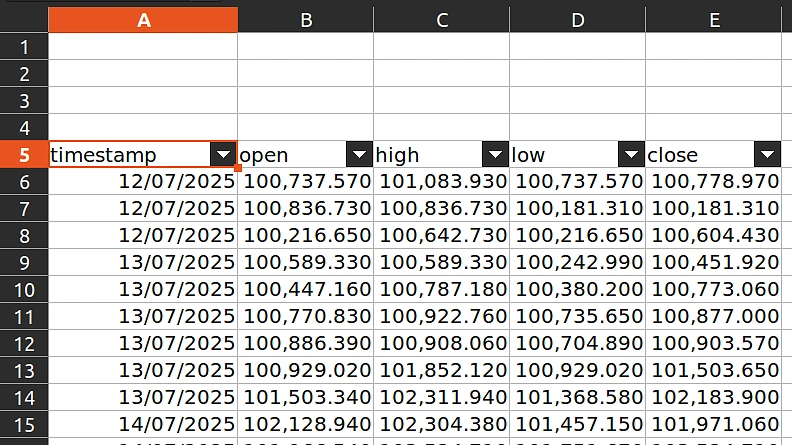
Task: Select column A header
Action: click(143, 20)
